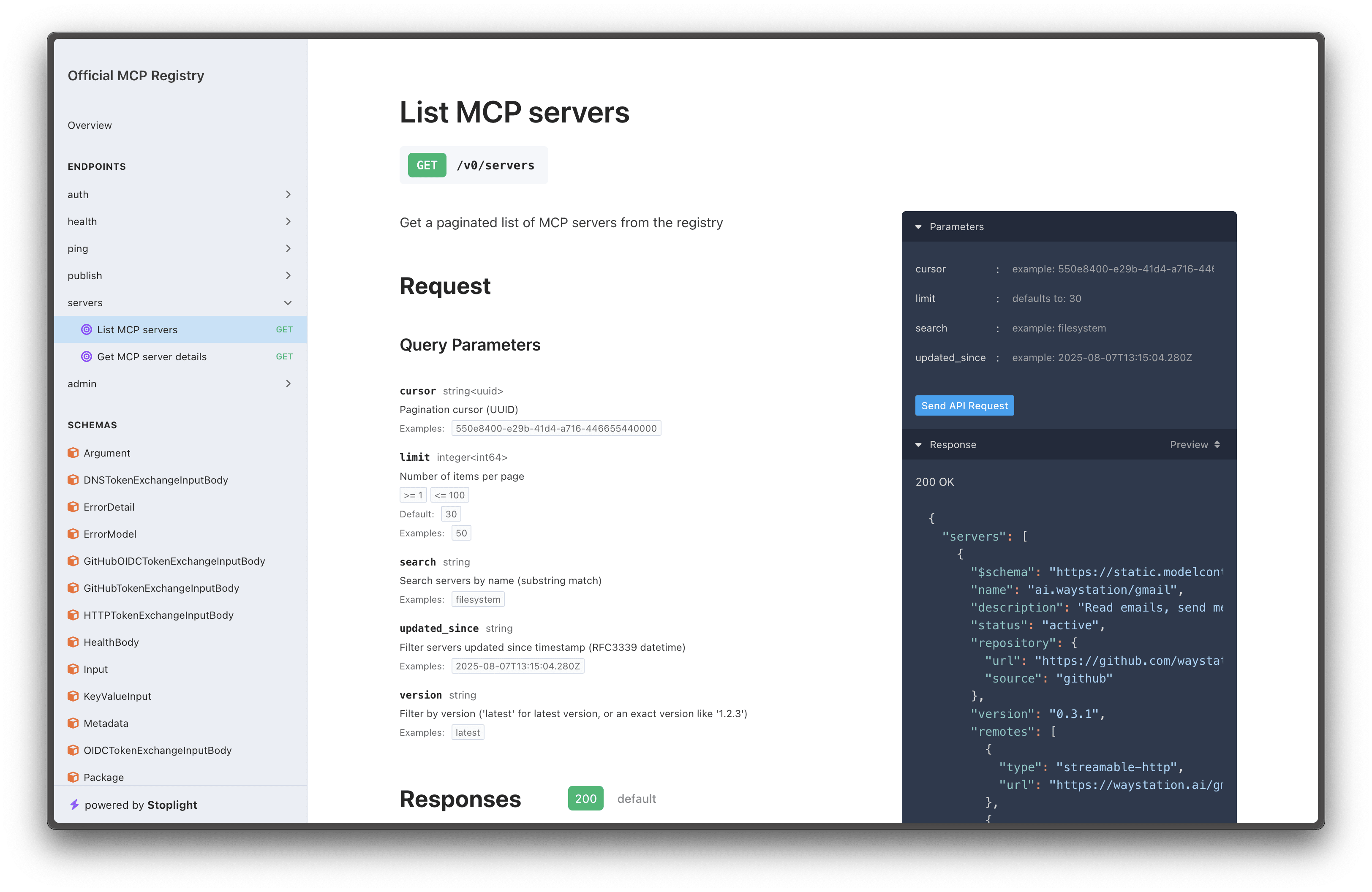The width and height of the screenshot is (1372, 892).
Task: Click the Metadata schema cube icon
Action: click(x=73, y=723)
